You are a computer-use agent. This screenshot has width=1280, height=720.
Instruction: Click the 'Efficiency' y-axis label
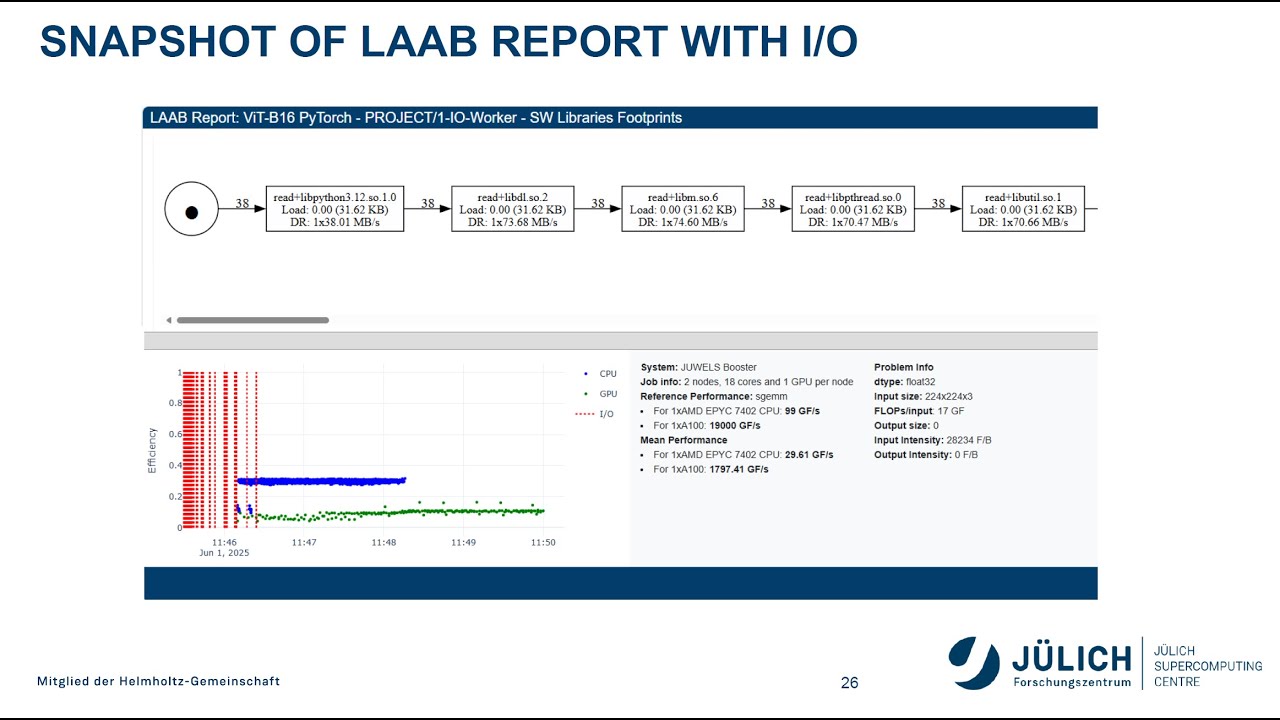click(153, 451)
